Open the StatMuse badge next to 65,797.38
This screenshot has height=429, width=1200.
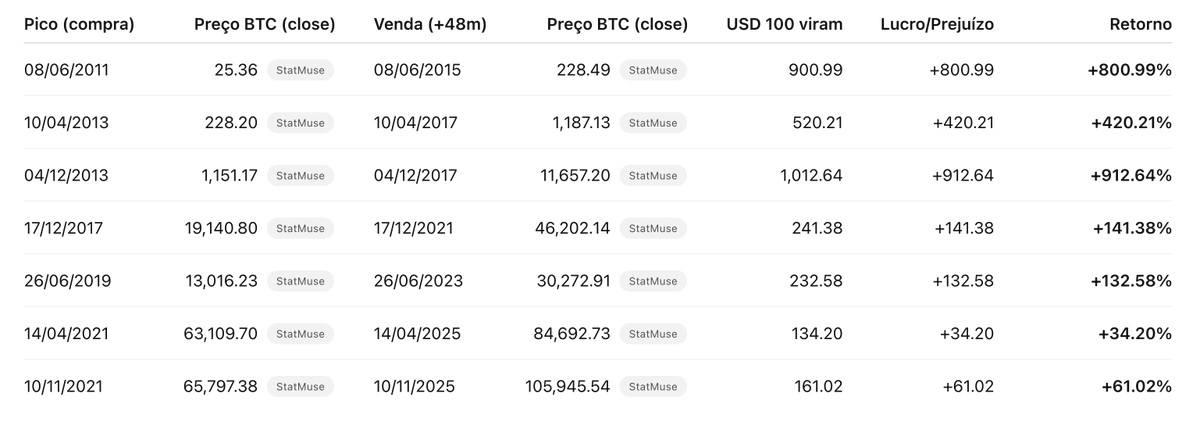(x=300, y=386)
